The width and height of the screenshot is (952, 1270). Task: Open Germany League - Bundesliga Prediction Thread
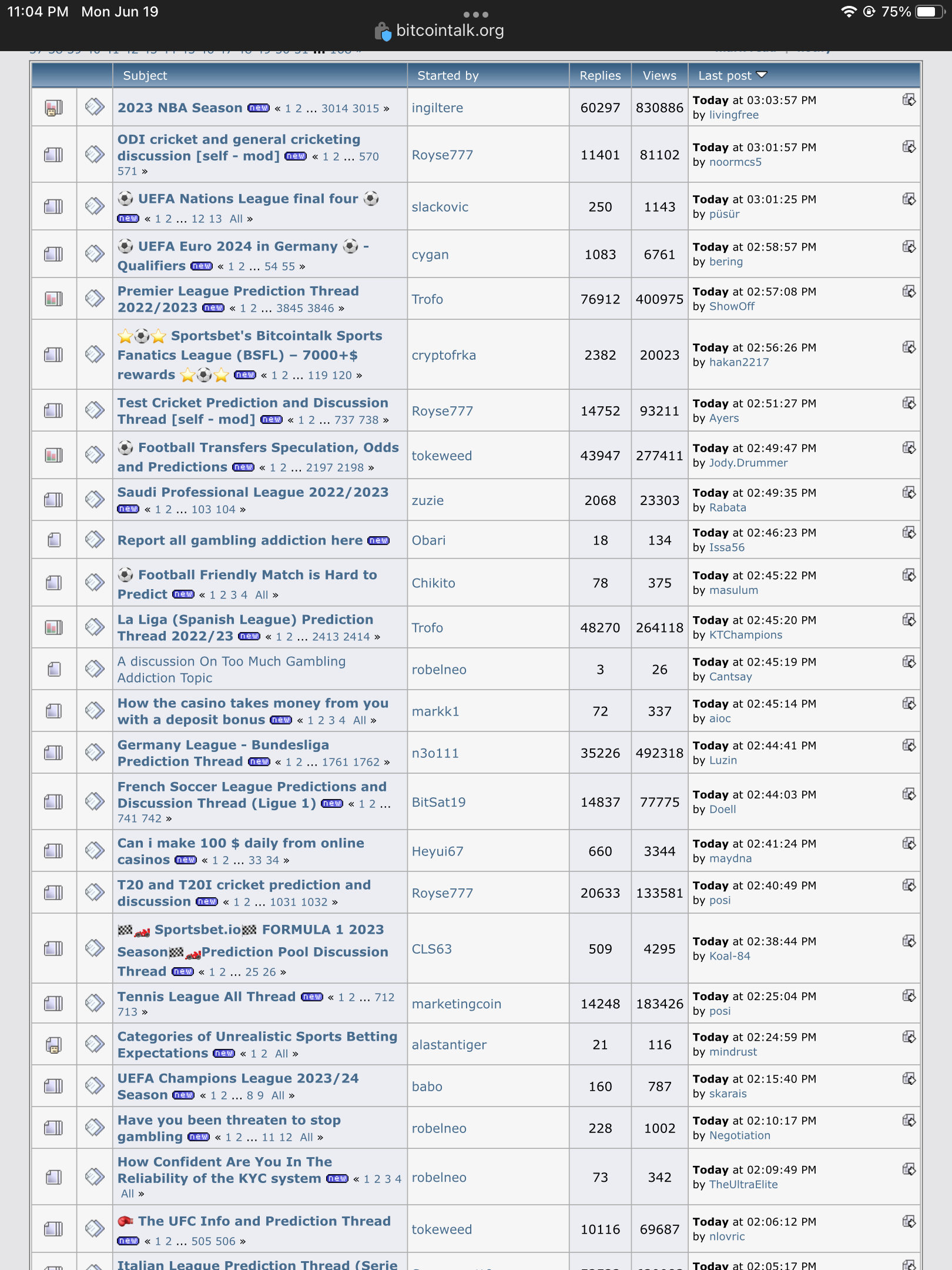(223, 753)
